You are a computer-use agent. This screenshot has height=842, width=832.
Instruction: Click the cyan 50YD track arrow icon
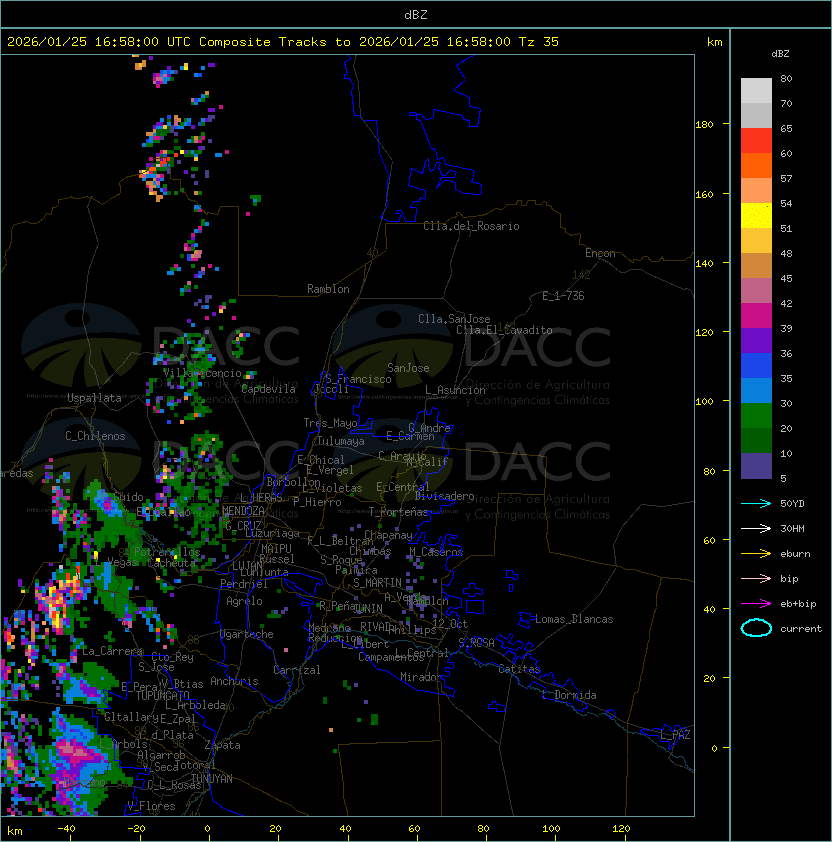click(756, 504)
